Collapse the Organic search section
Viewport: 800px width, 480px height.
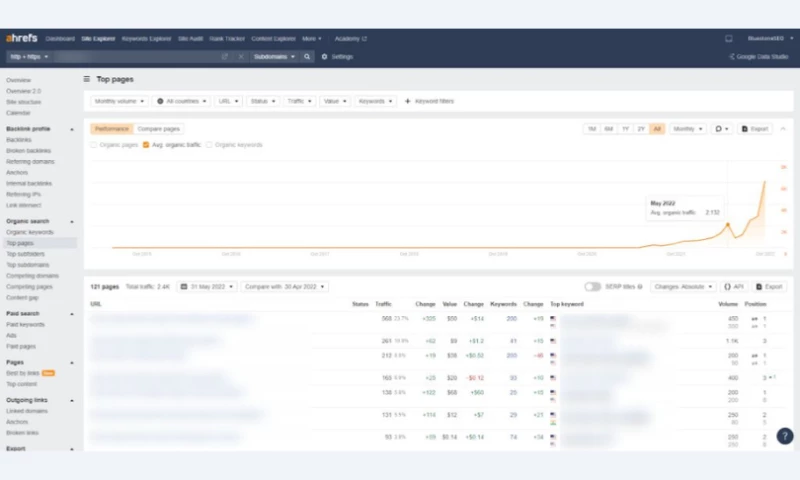pos(71,221)
